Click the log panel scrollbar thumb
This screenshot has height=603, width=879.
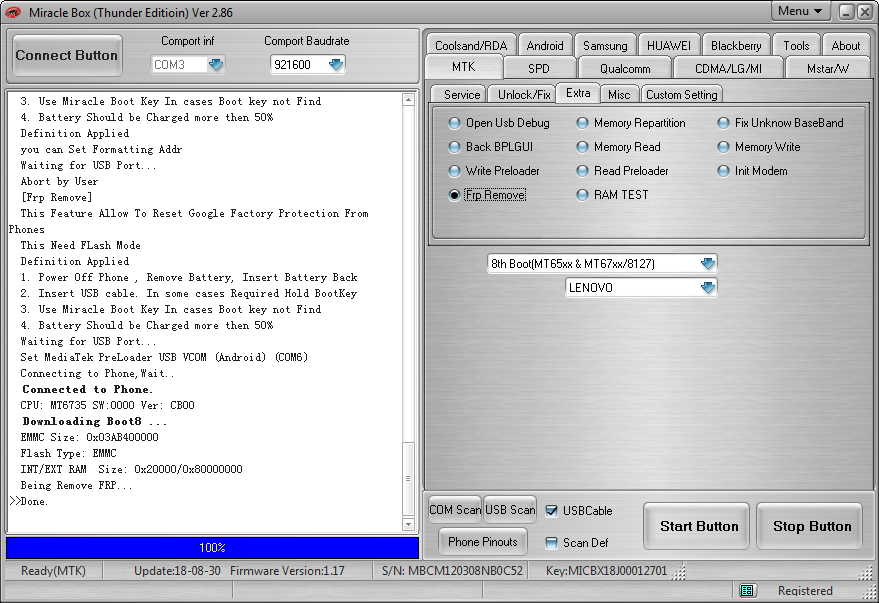[x=408, y=478]
